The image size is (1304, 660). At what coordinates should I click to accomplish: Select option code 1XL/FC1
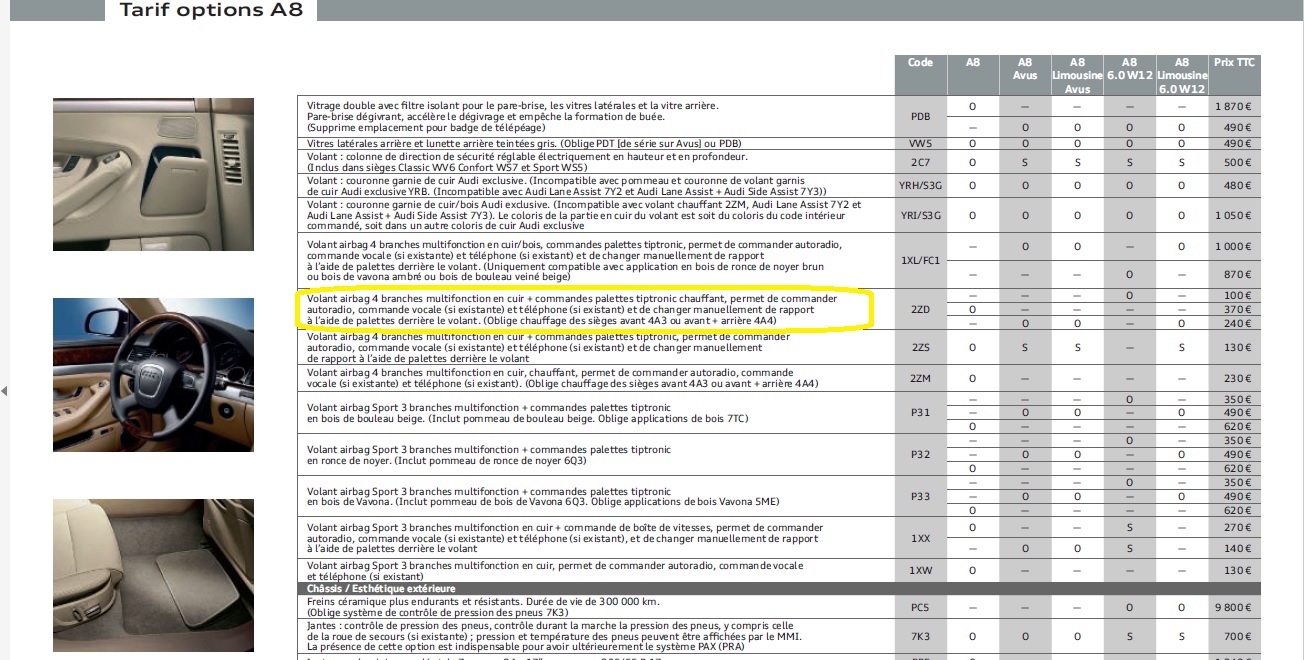click(x=920, y=260)
